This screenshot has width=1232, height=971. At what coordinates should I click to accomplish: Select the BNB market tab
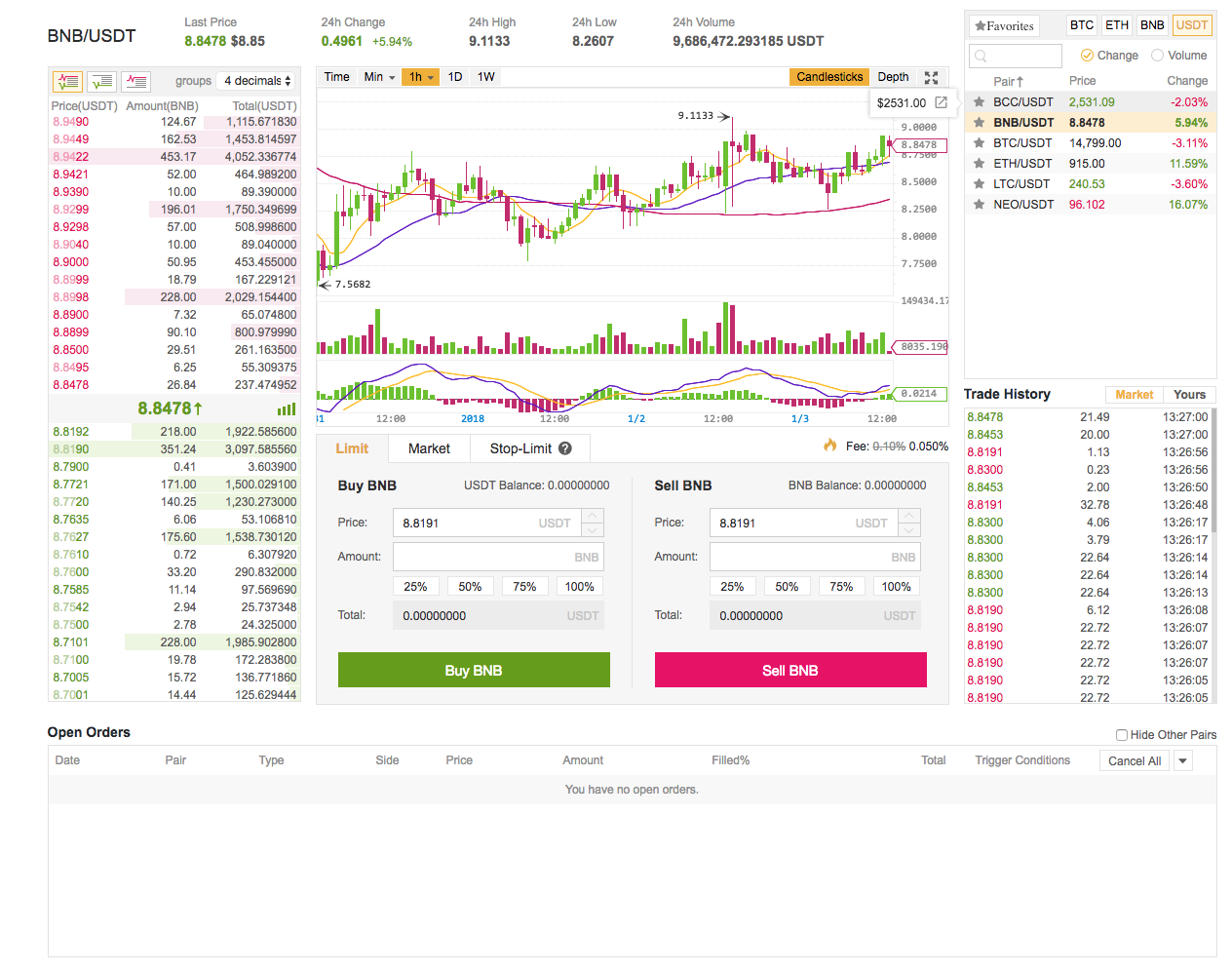point(1152,25)
